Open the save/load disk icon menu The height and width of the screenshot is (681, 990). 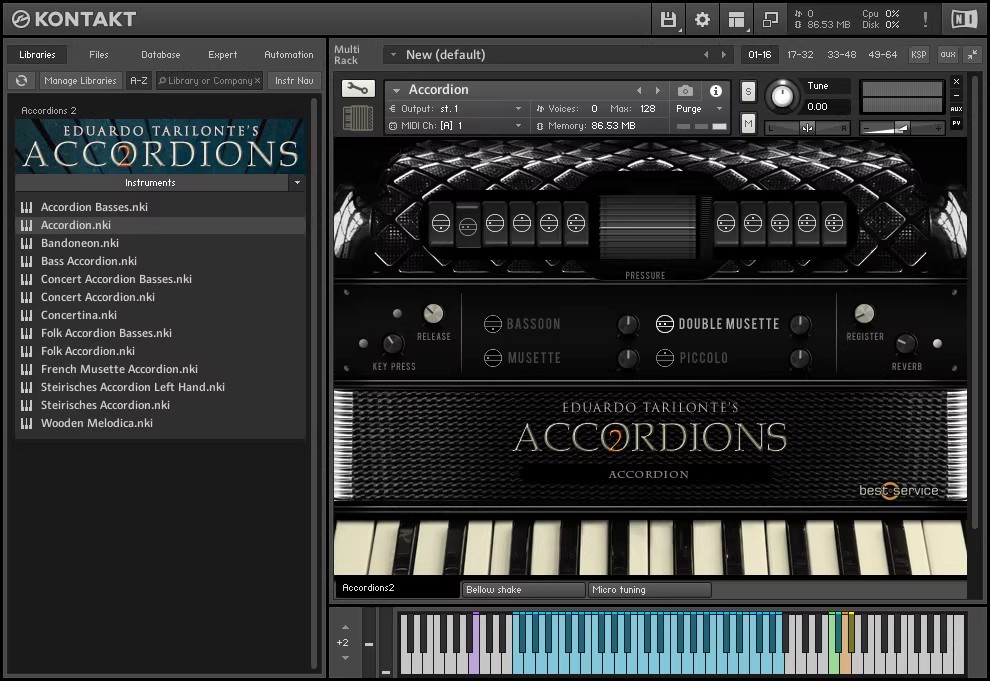(x=668, y=19)
